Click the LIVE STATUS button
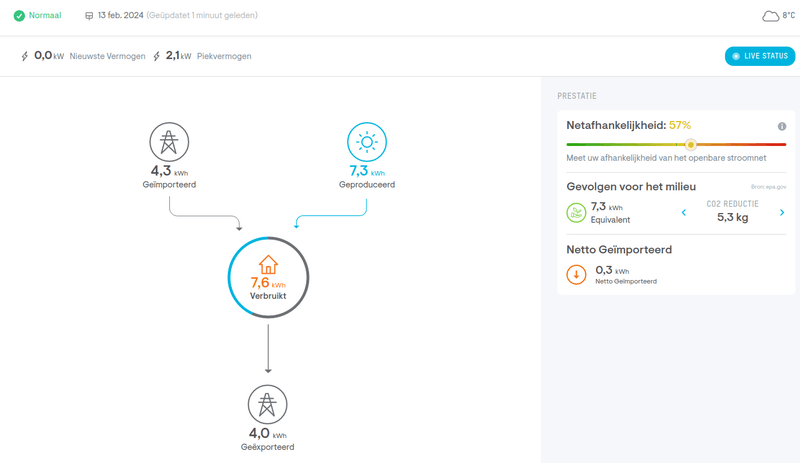The image size is (800, 463). point(760,56)
